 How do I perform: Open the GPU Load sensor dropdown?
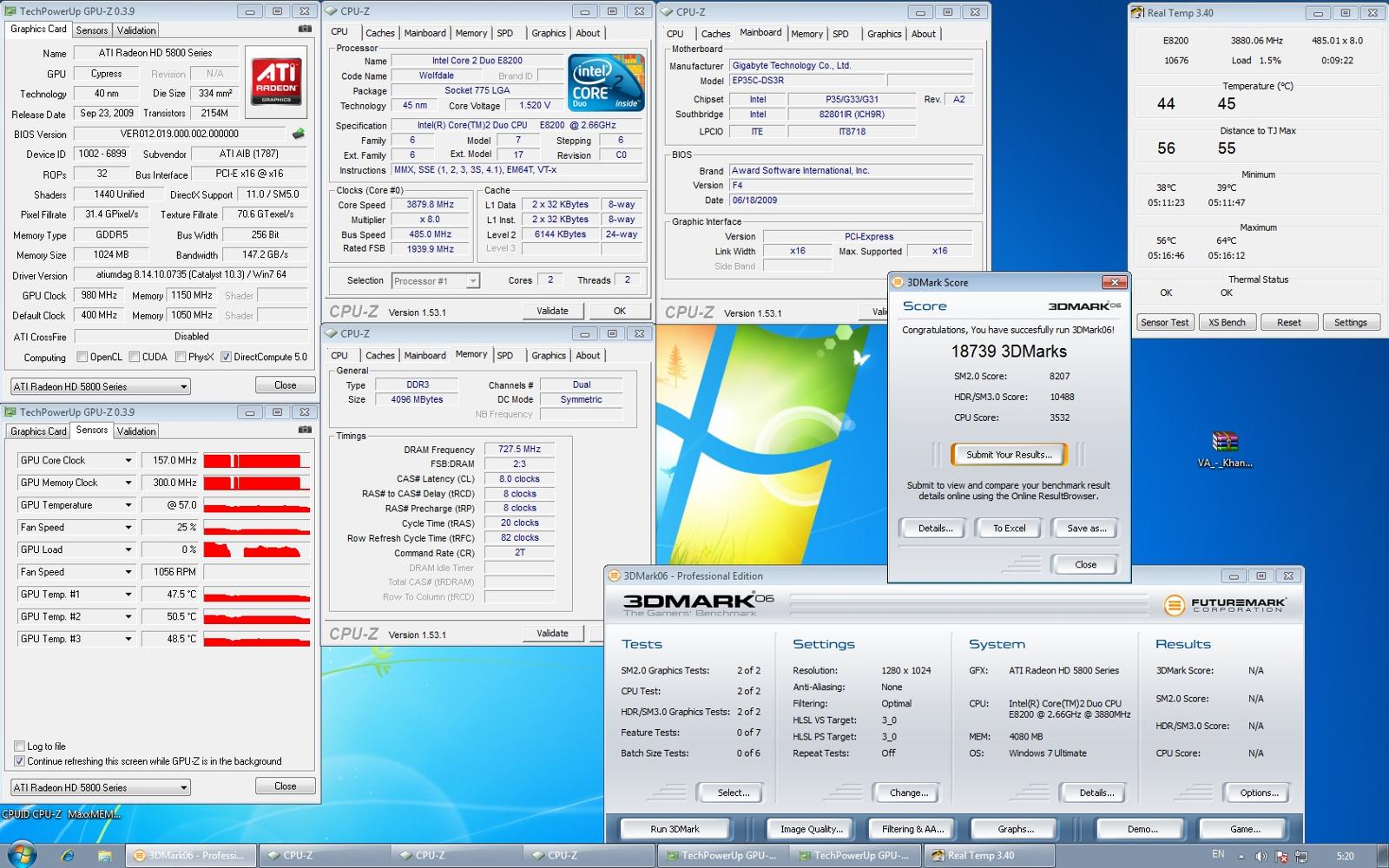click(128, 549)
